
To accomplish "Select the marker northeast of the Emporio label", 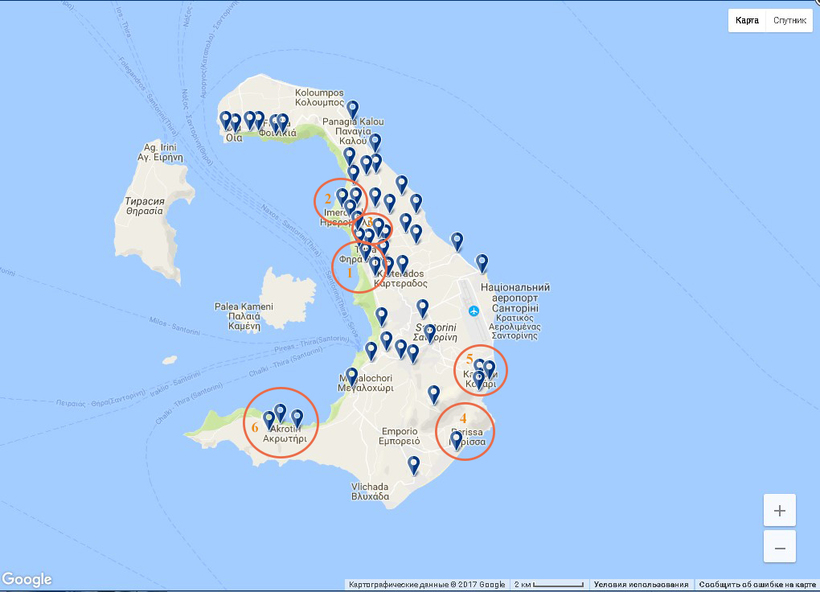I will (434, 394).
